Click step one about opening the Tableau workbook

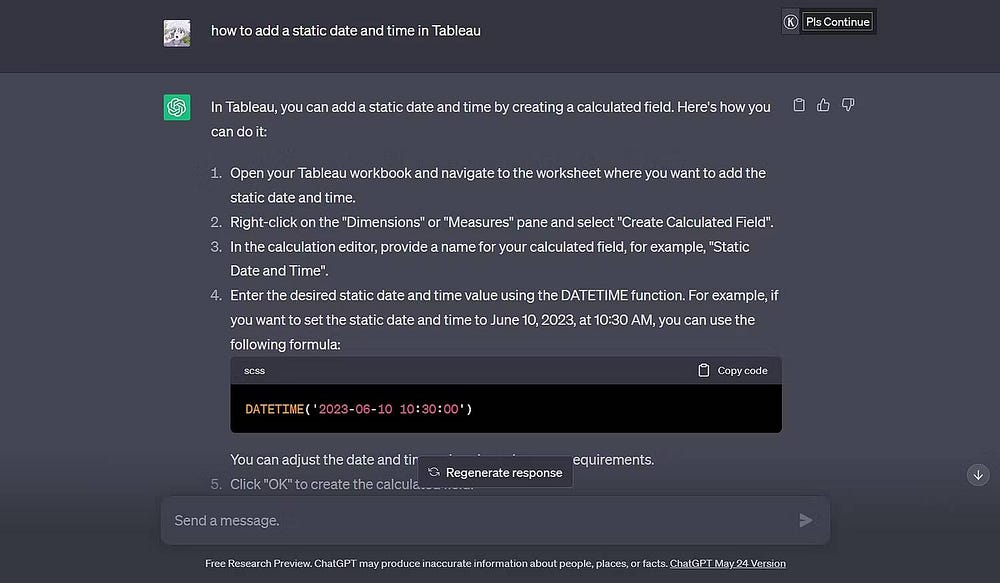497,173
